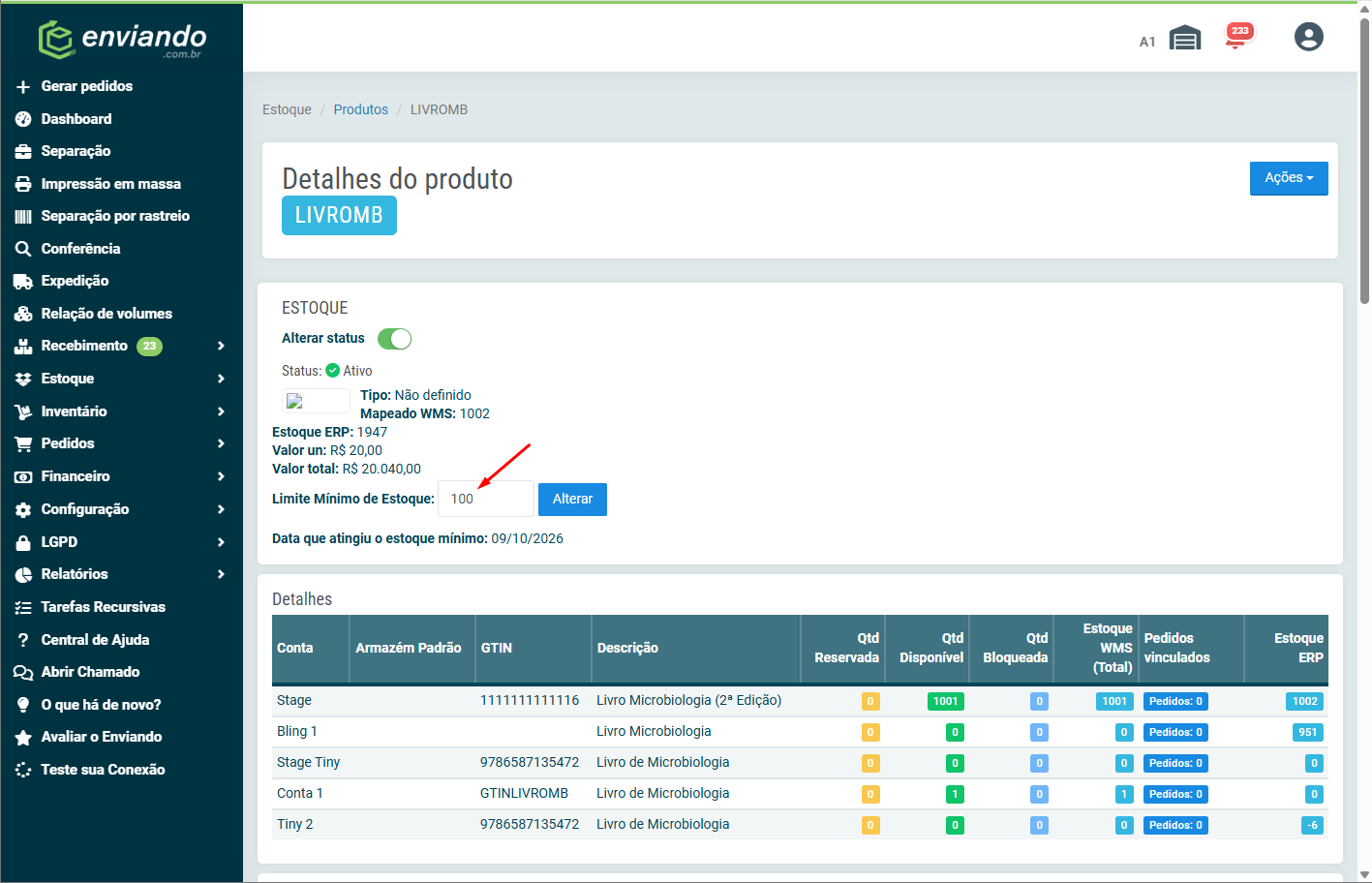Click the O que há de novo lightbulb icon
The height and width of the screenshot is (883, 1372).
point(23,705)
